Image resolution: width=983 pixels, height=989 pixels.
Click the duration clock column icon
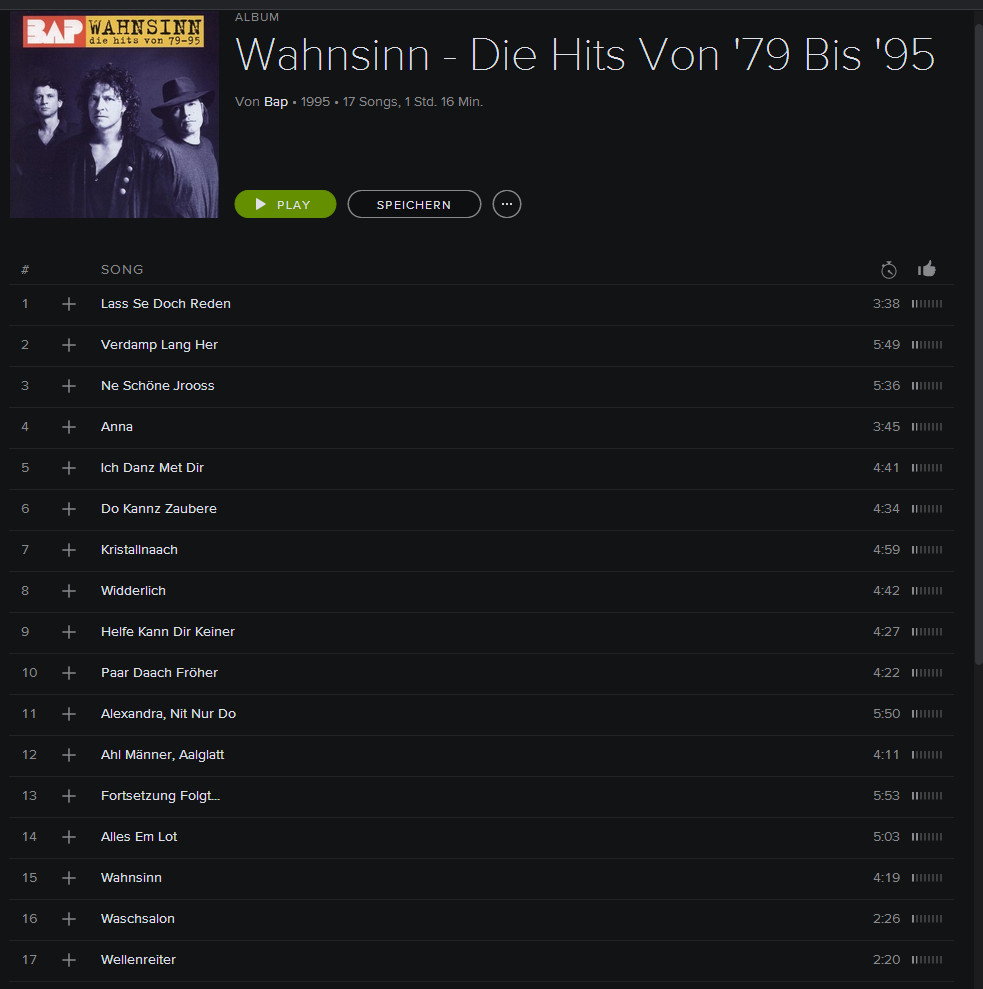(888, 270)
